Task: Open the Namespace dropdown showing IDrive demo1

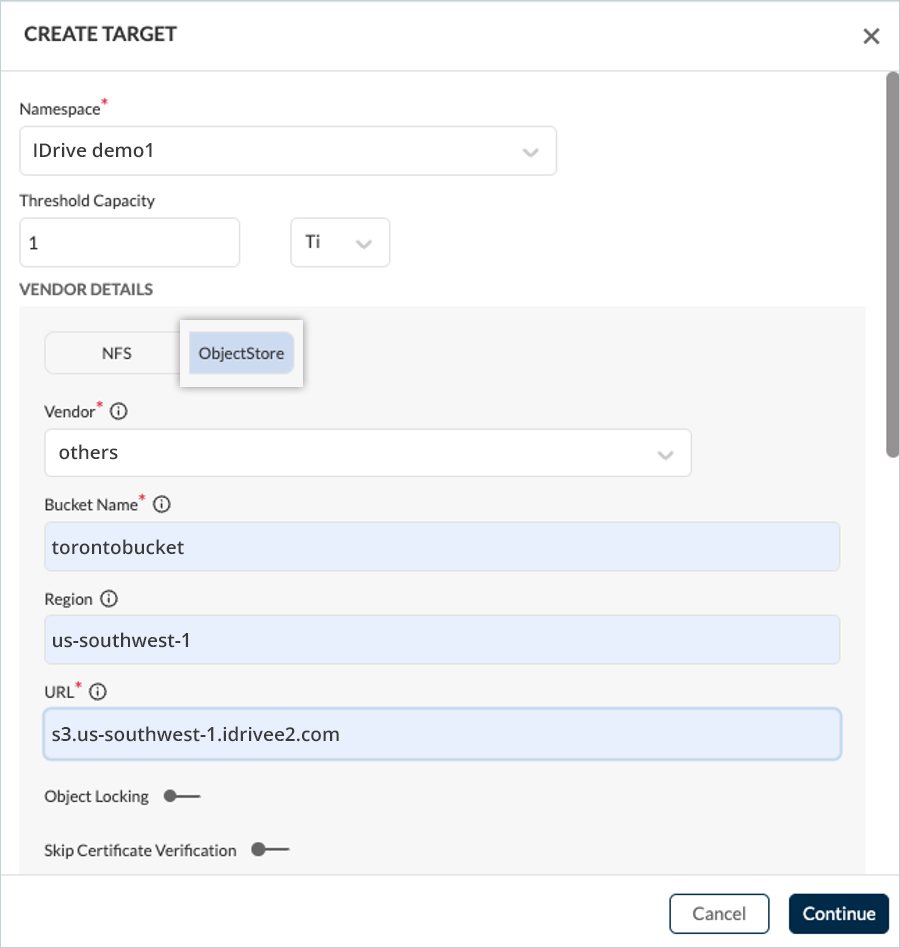Action: (287, 151)
